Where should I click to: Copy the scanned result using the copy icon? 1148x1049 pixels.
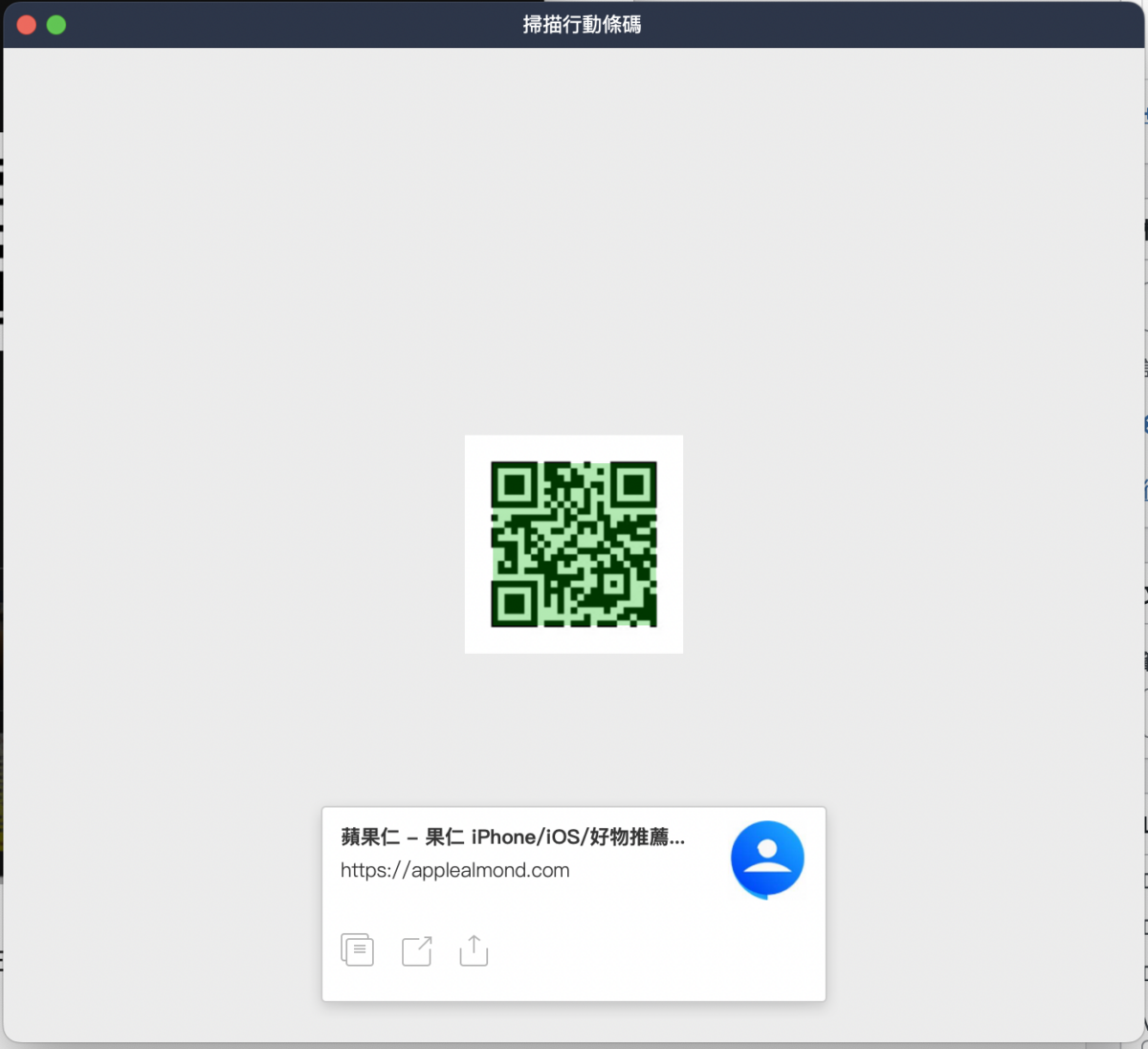357,949
